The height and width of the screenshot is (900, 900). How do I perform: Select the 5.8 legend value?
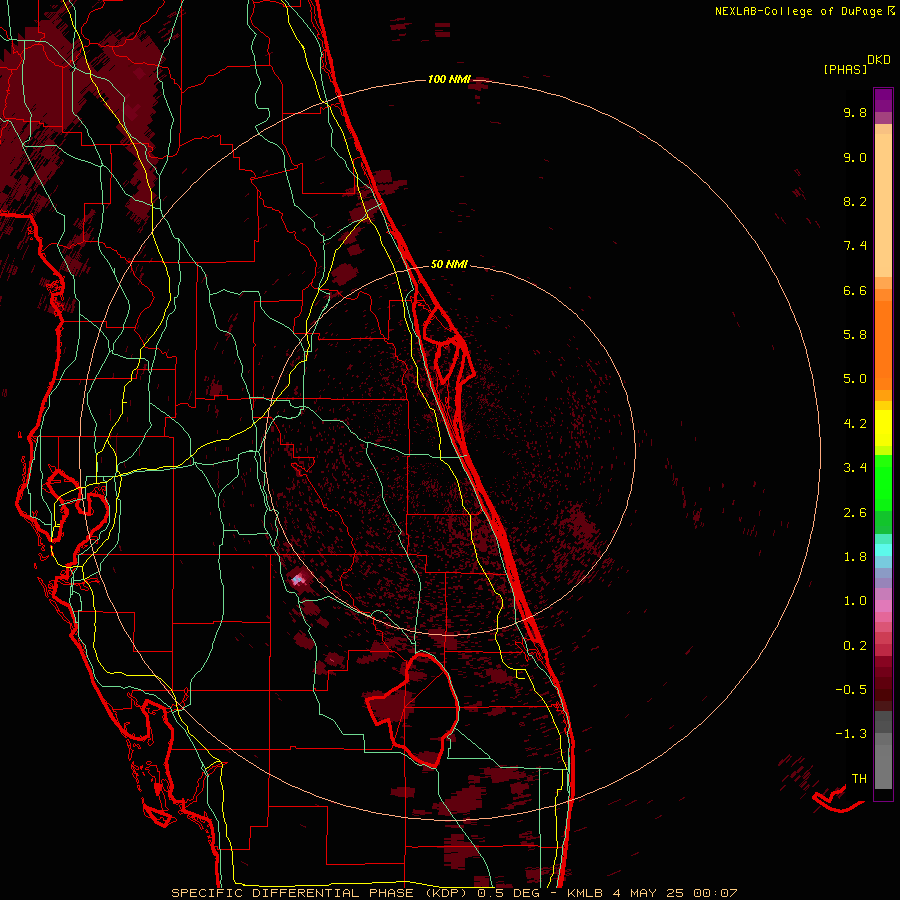(x=855, y=335)
